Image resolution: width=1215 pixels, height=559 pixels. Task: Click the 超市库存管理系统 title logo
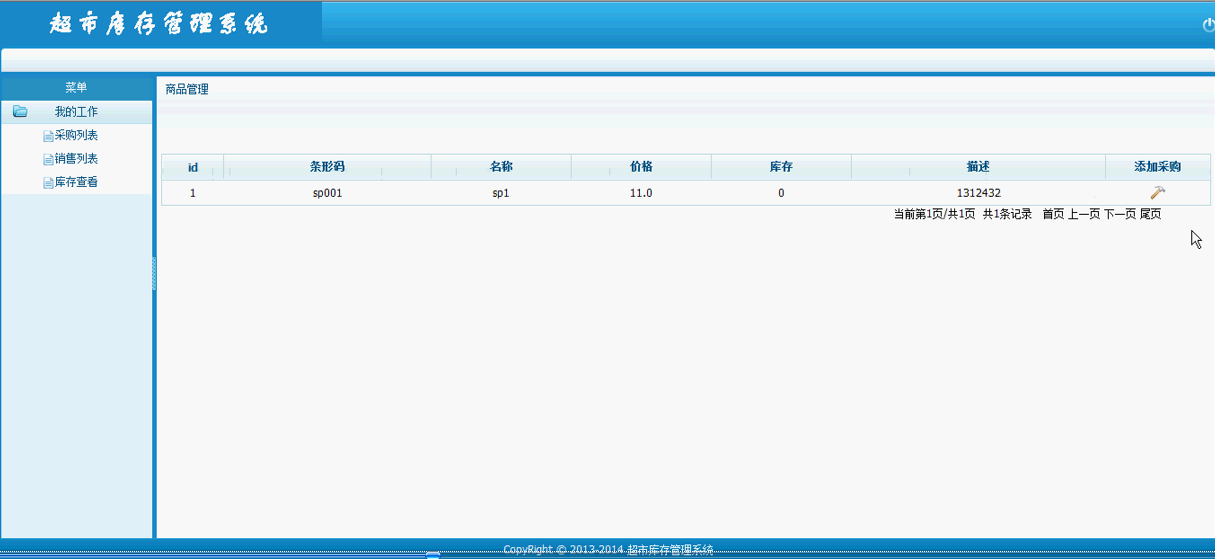click(160, 24)
